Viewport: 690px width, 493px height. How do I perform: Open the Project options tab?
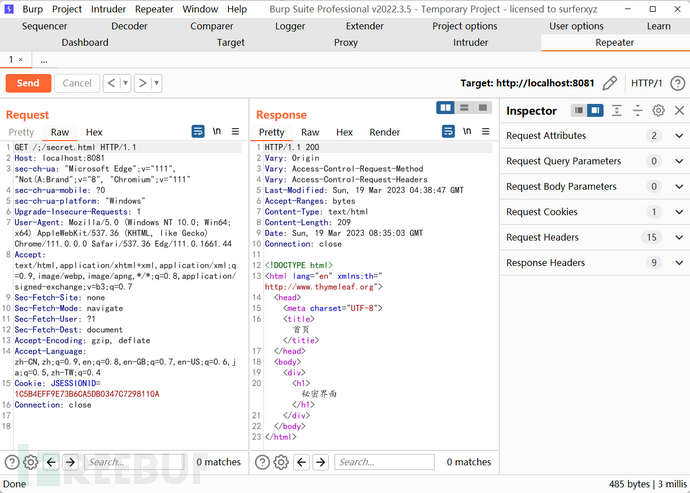click(x=465, y=26)
